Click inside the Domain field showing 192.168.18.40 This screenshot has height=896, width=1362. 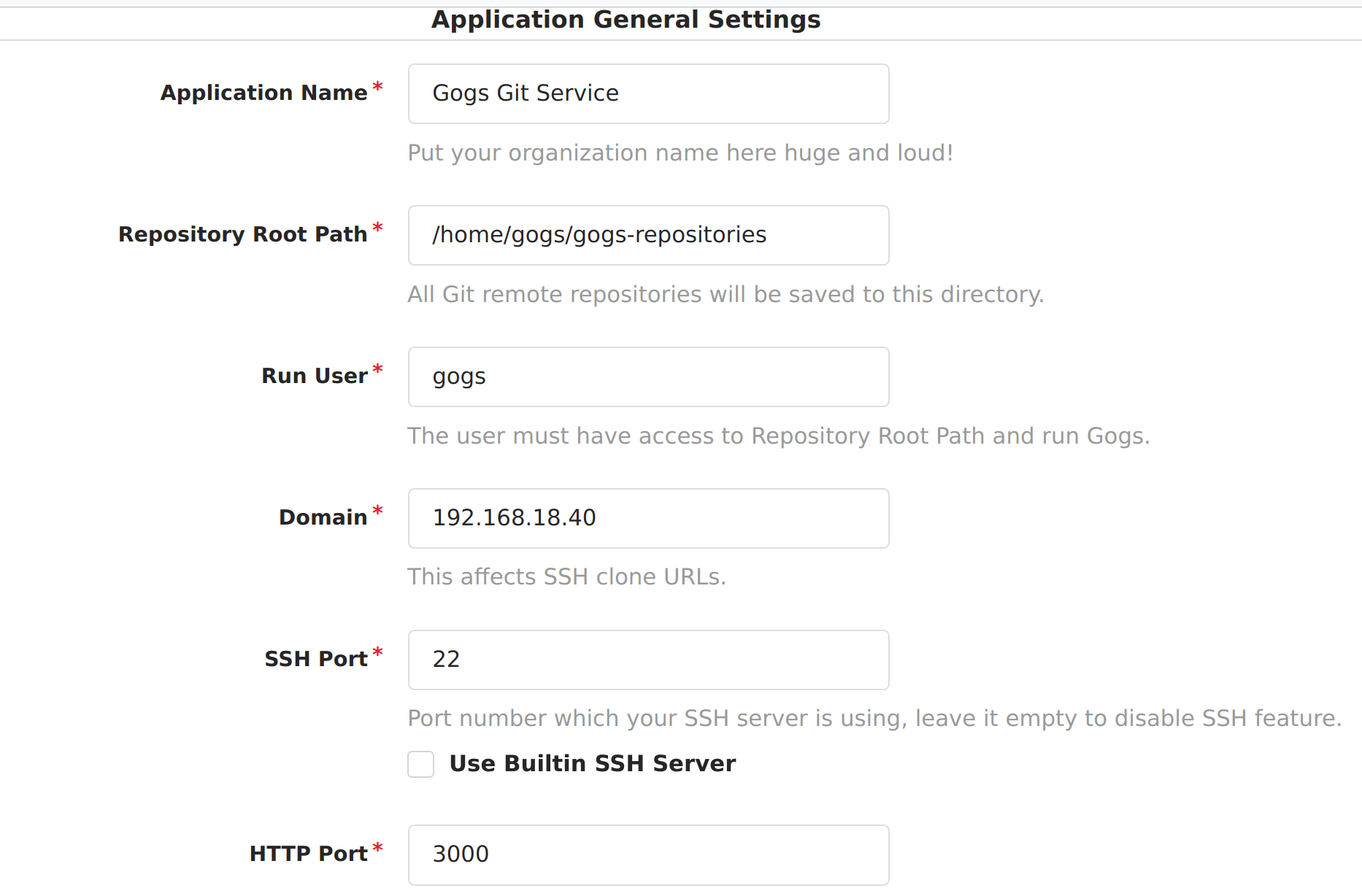tap(648, 518)
